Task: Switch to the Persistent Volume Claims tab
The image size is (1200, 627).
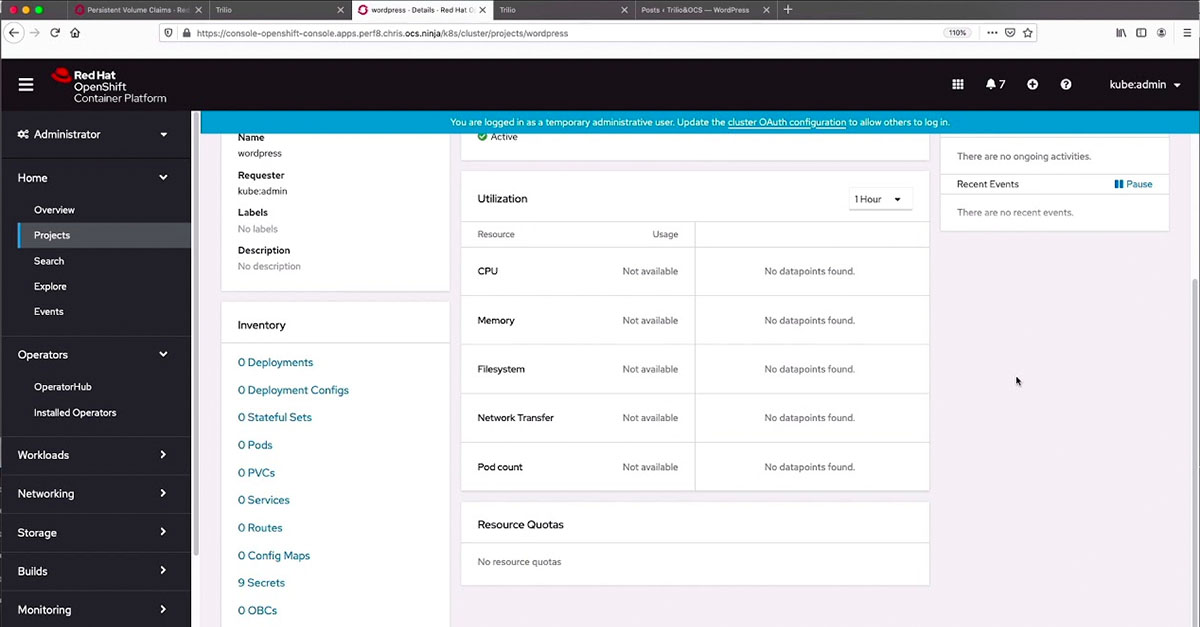Action: 130,9
